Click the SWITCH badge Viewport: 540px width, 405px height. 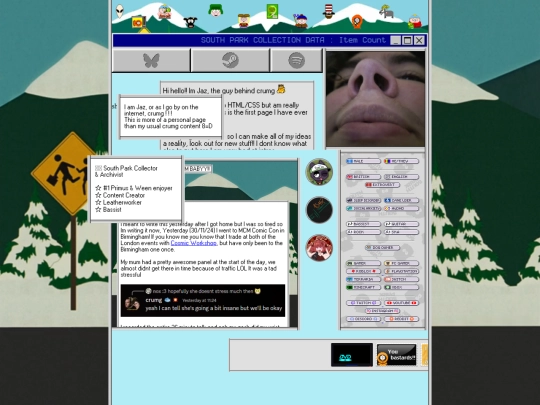coord(402,279)
